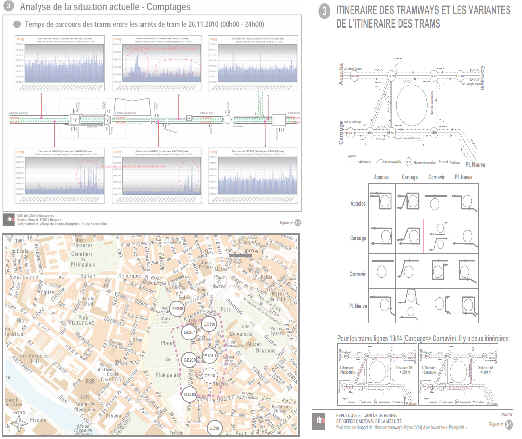Click the 'Cornavin' row label of the variants matrix

coord(357,274)
